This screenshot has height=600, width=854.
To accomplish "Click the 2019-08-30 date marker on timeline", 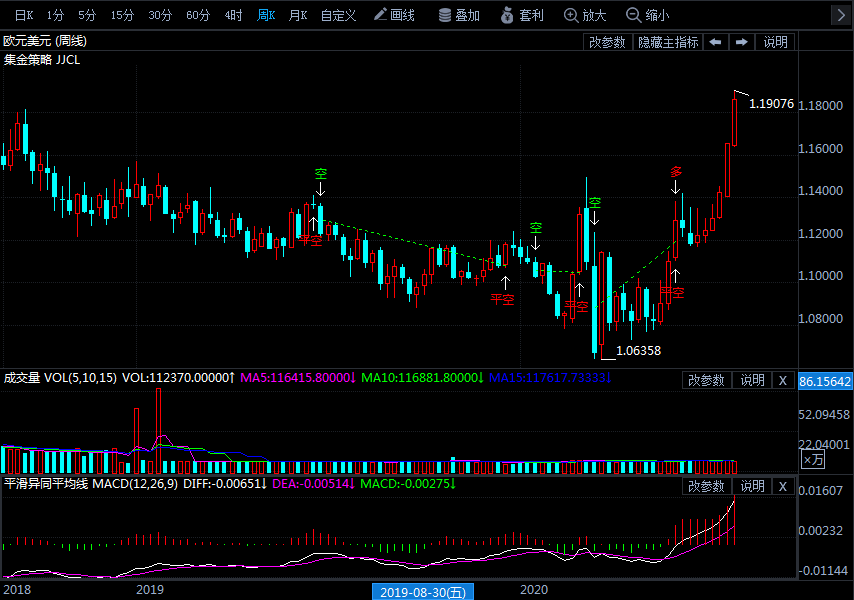I will click(x=423, y=592).
